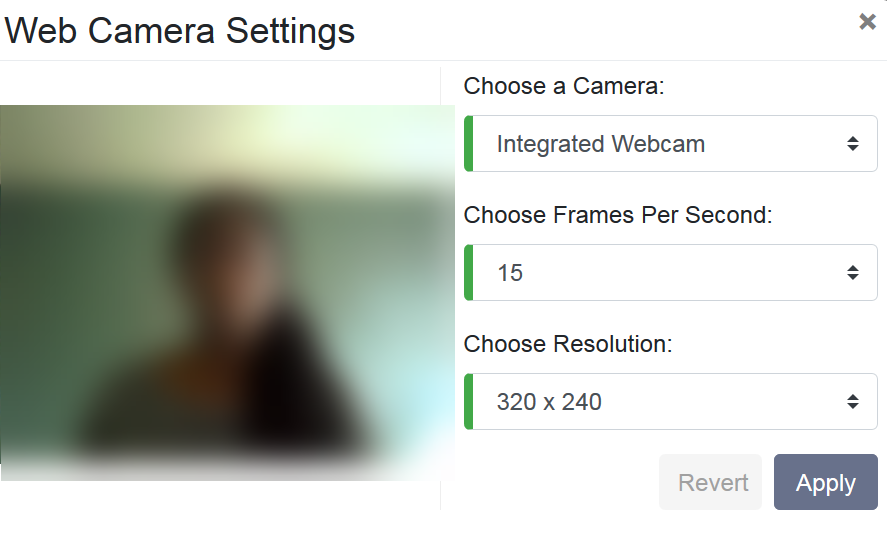
Task: Open the Choose Resolution dropdown
Action: 672,402
